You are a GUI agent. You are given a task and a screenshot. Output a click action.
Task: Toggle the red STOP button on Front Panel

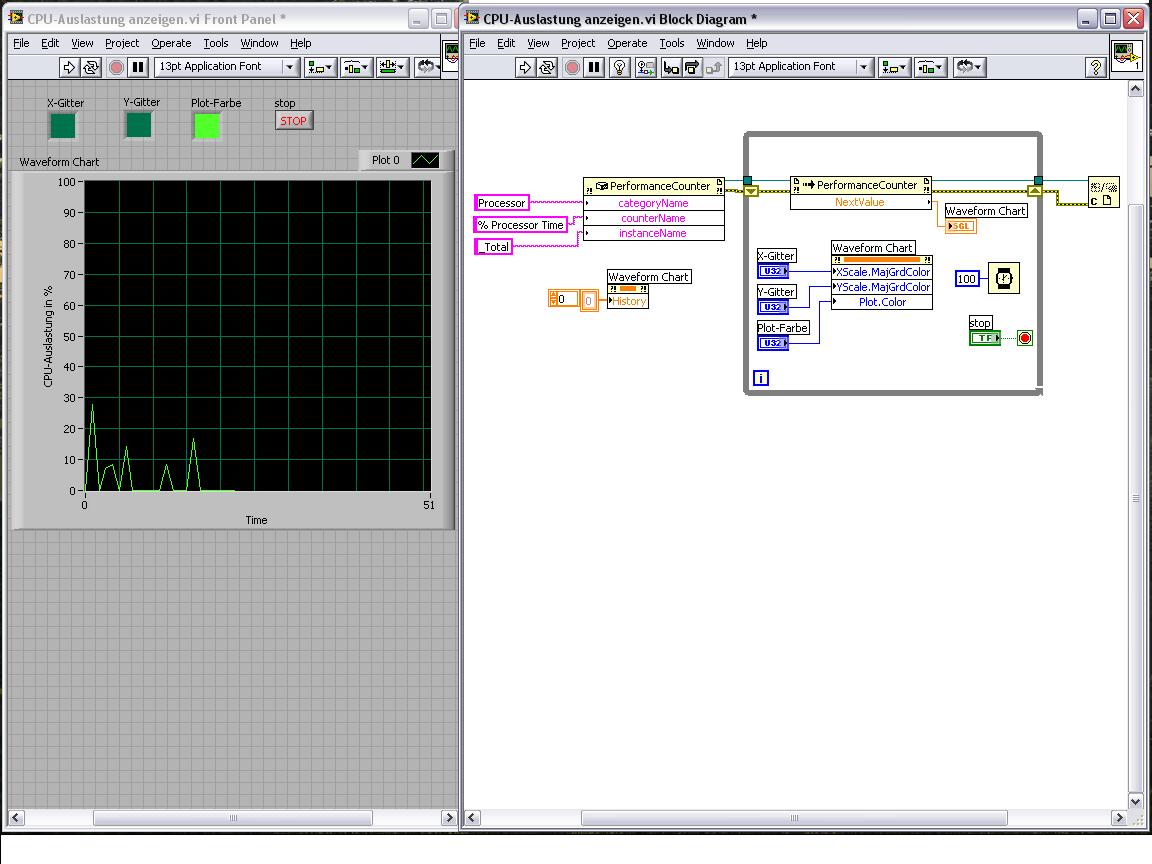[x=293, y=121]
